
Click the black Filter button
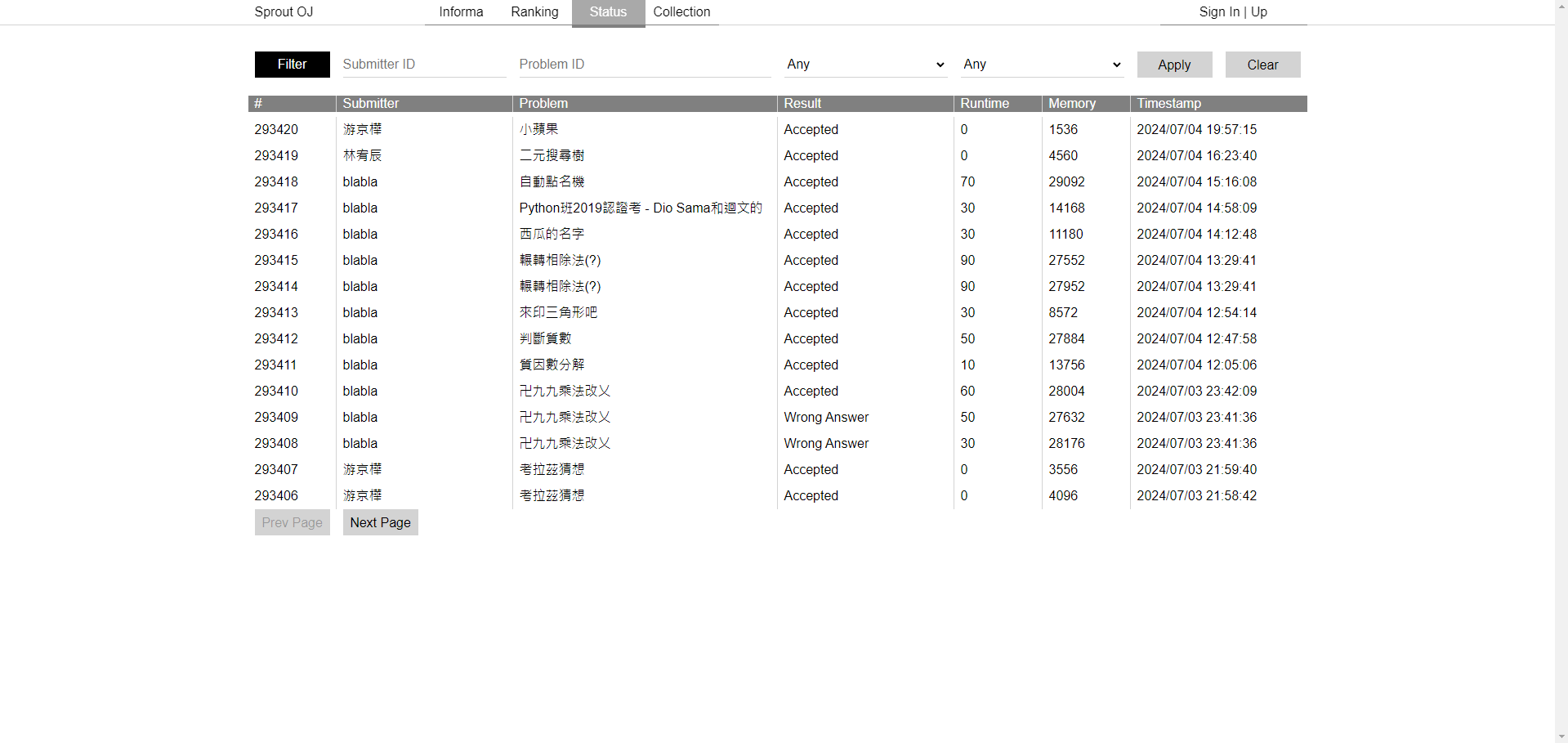point(292,65)
